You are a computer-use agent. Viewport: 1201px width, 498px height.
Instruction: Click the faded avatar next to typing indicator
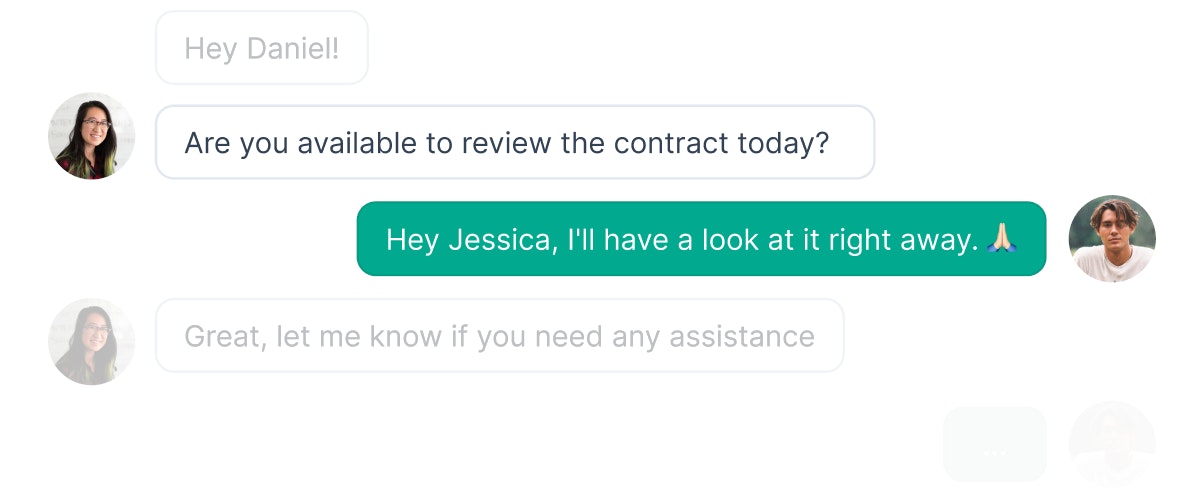pyautogui.click(x=1112, y=444)
